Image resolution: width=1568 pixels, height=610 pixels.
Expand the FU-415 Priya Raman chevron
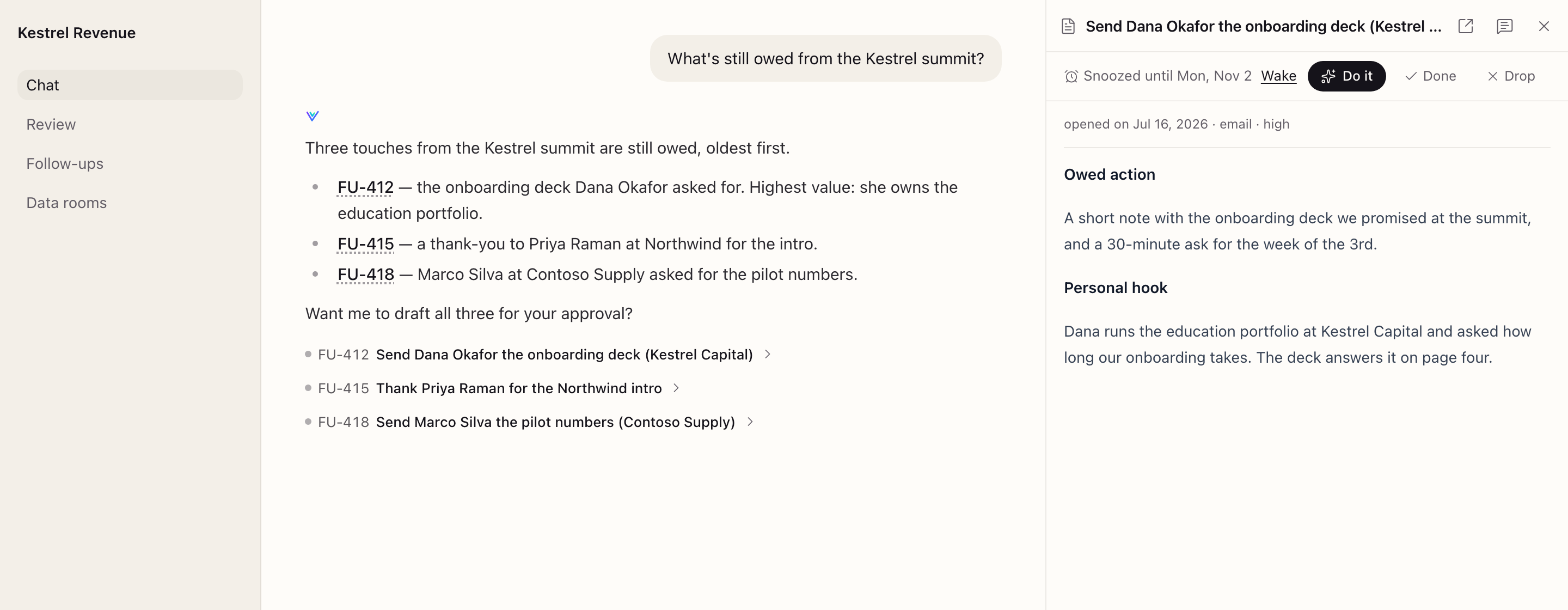[676, 388]
